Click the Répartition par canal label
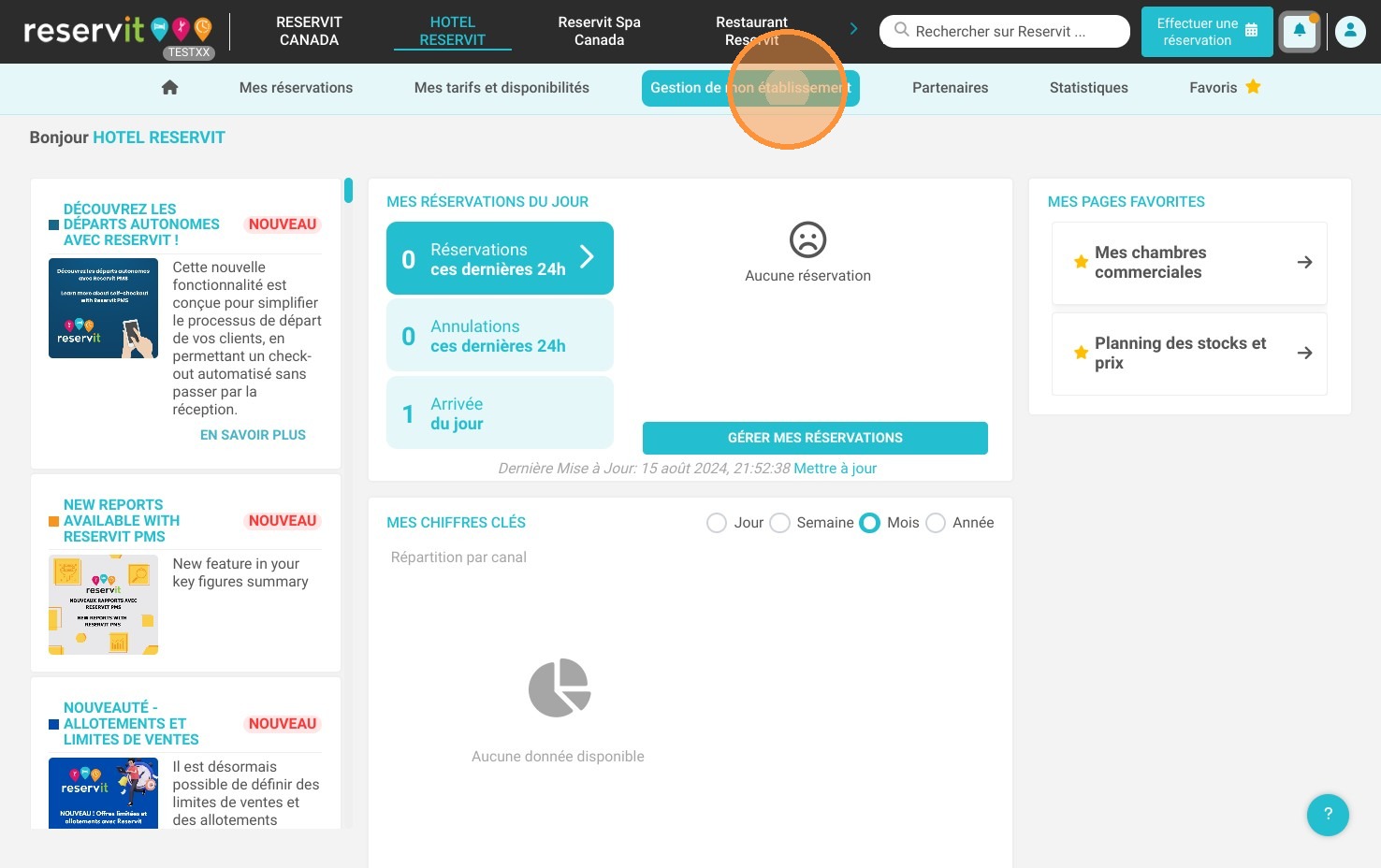The width and height of the screenshot is (1381, 868). 458,557
